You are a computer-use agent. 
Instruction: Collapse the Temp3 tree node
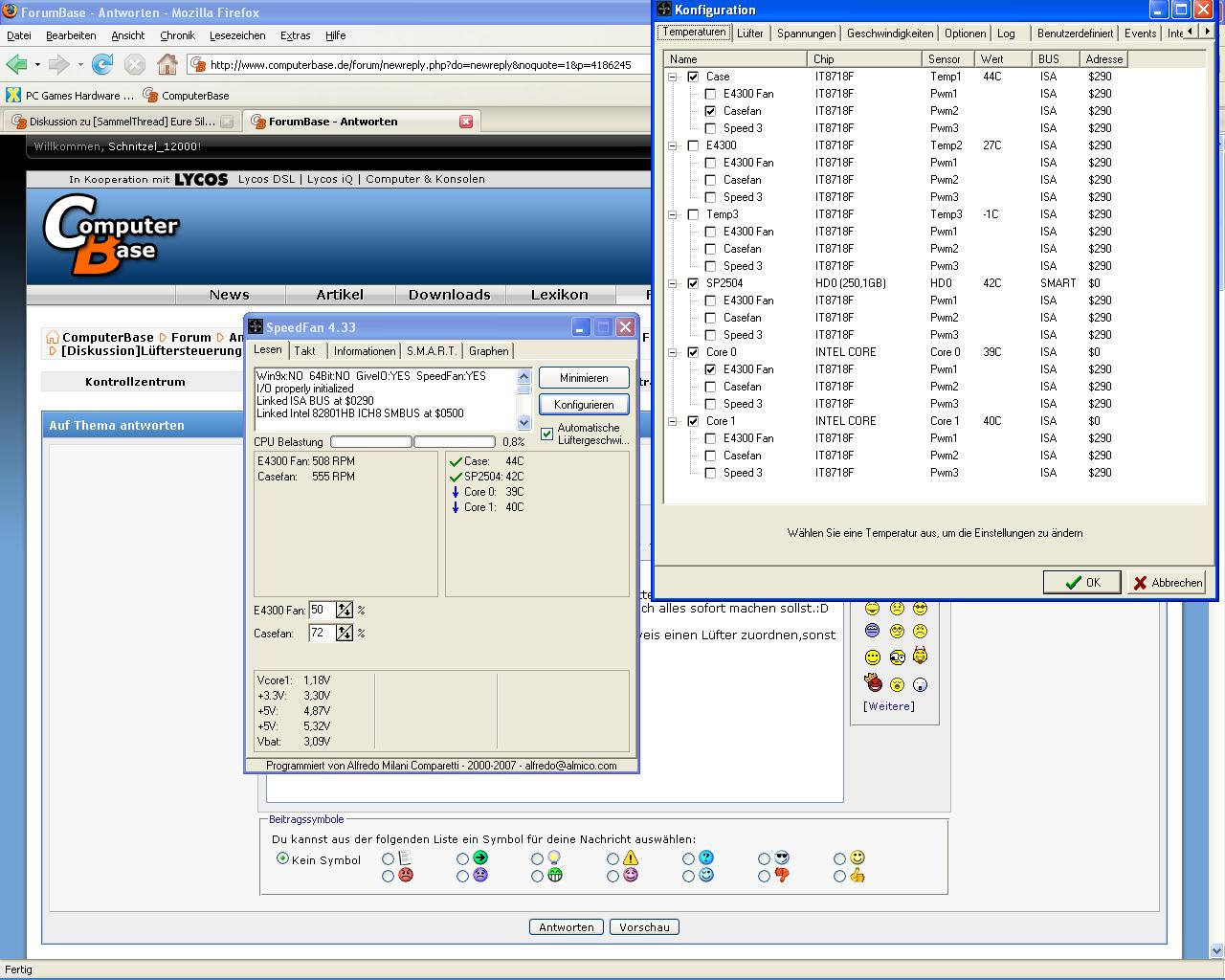(673, 214)
